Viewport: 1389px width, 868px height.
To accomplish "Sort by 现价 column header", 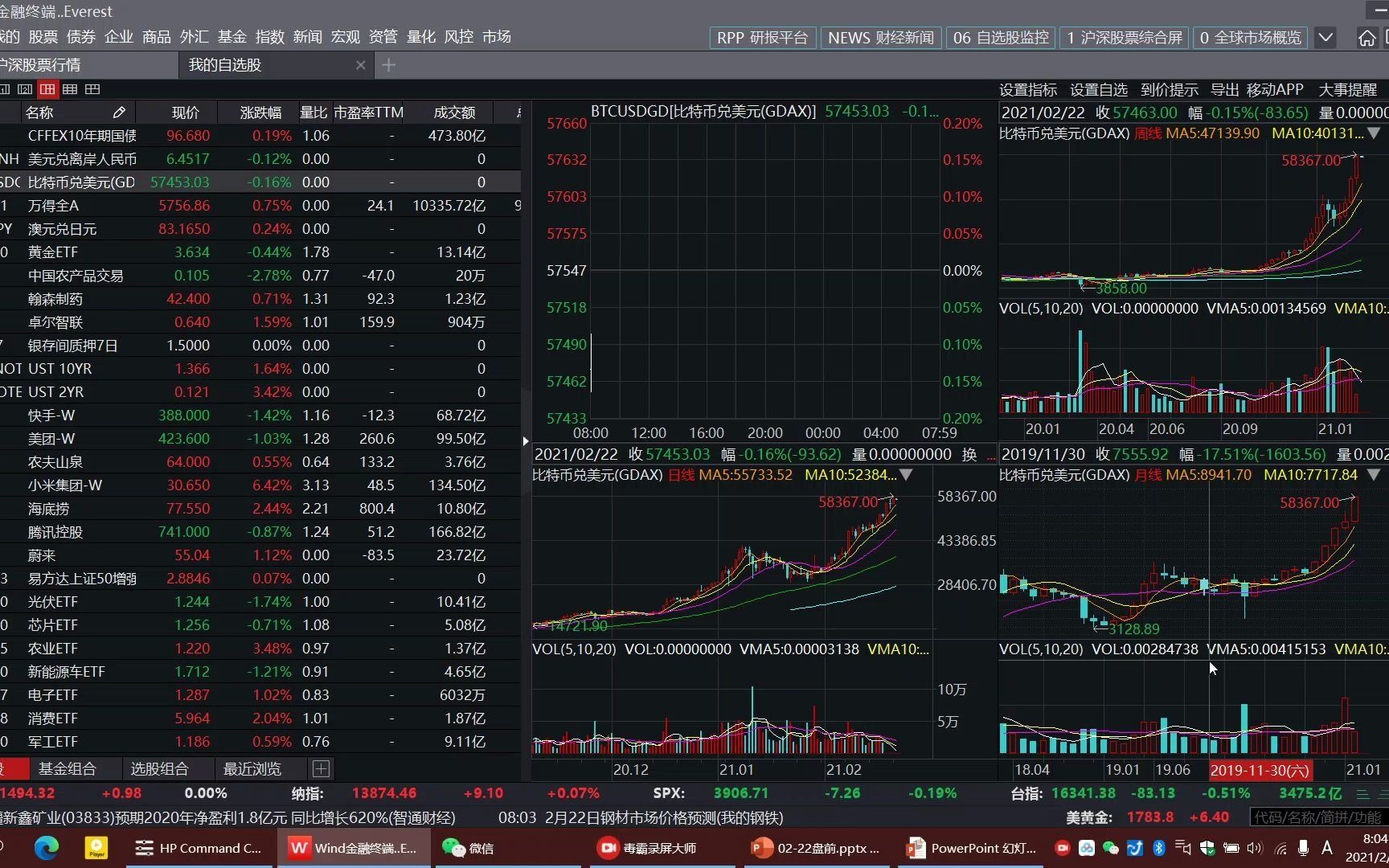I will [186, 113].
